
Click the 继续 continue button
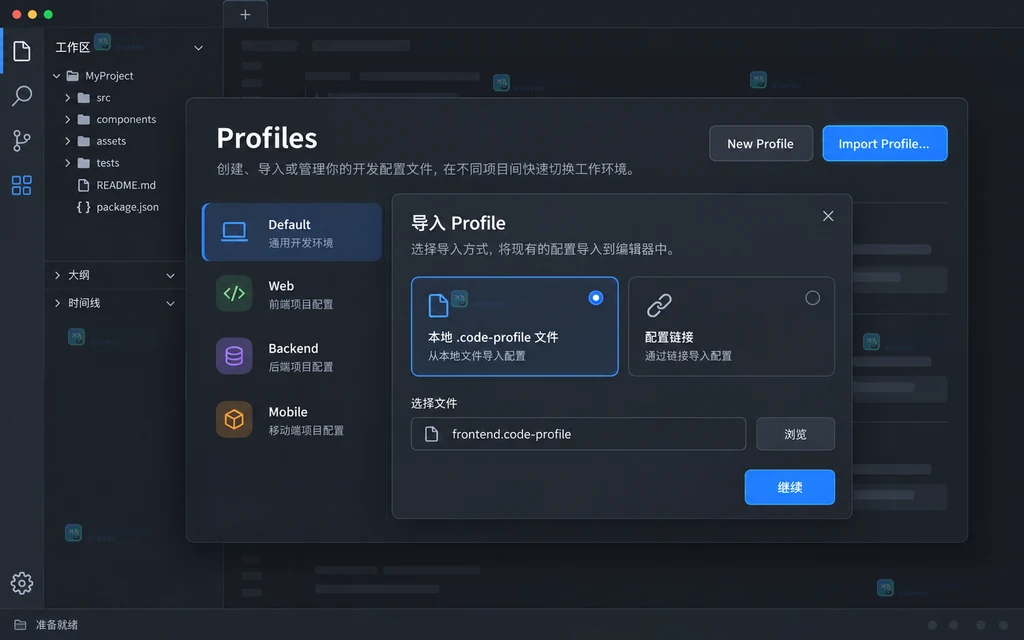tap(790, 487)
